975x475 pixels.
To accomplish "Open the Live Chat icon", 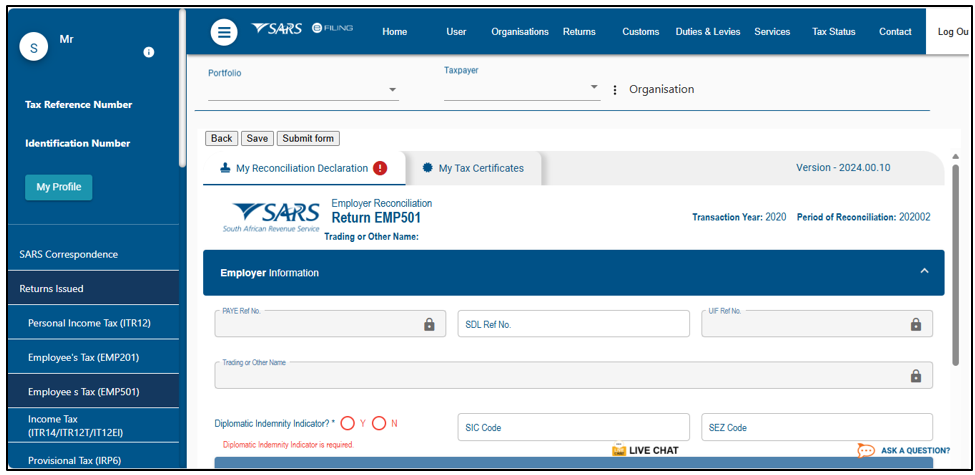I will (619, 450).
